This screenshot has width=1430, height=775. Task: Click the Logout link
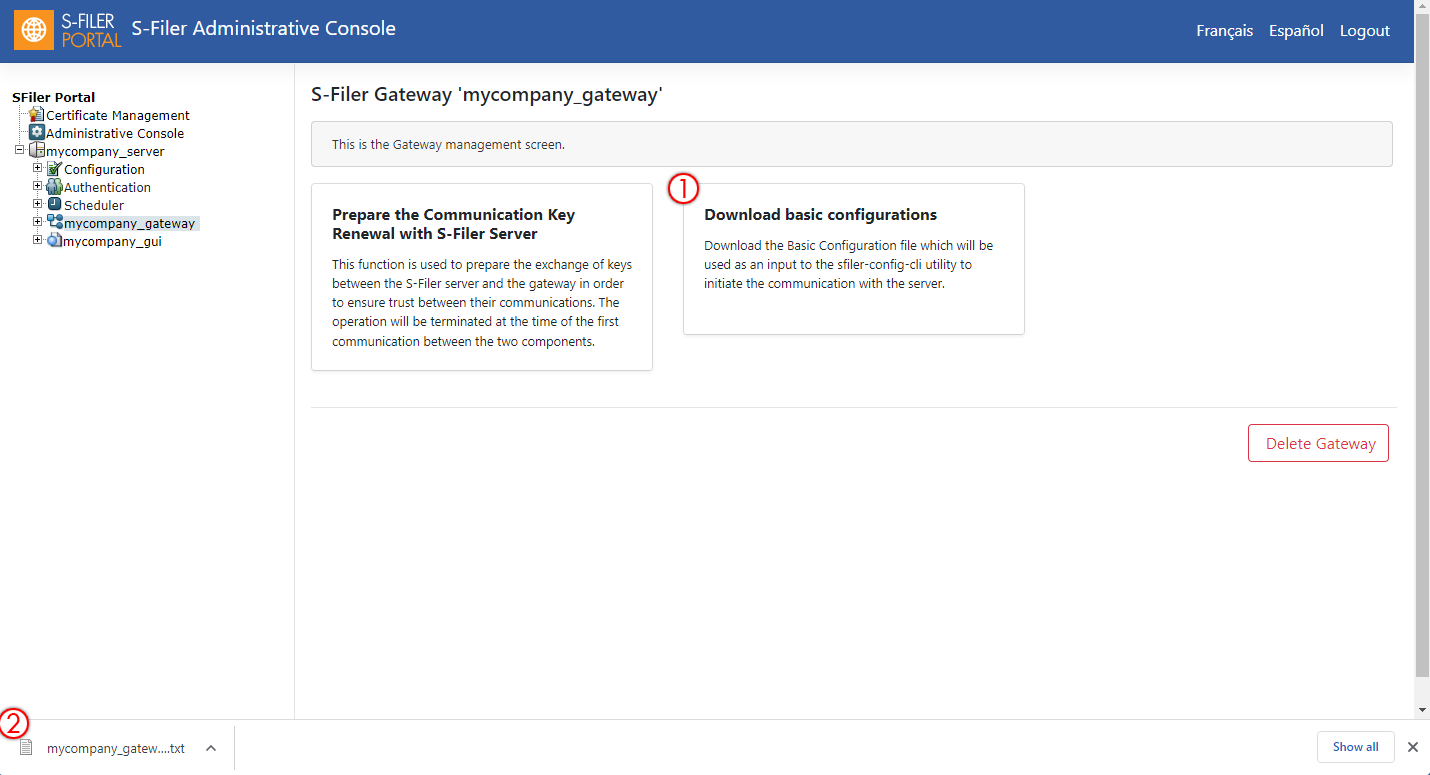[1365, 31]
